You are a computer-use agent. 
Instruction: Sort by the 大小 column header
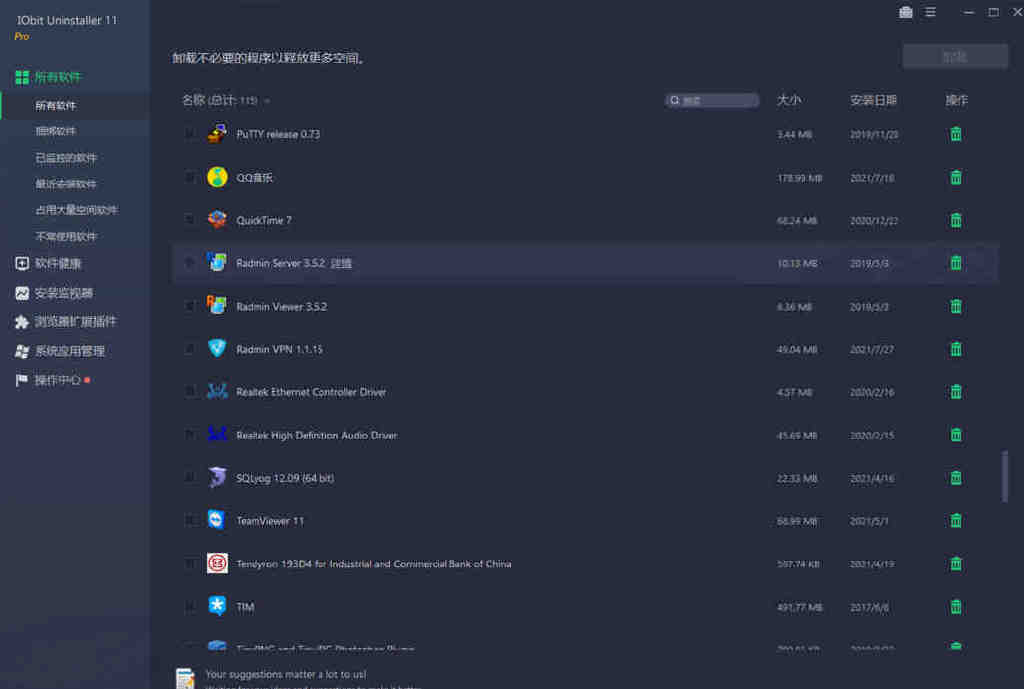(x=789, y=100)
